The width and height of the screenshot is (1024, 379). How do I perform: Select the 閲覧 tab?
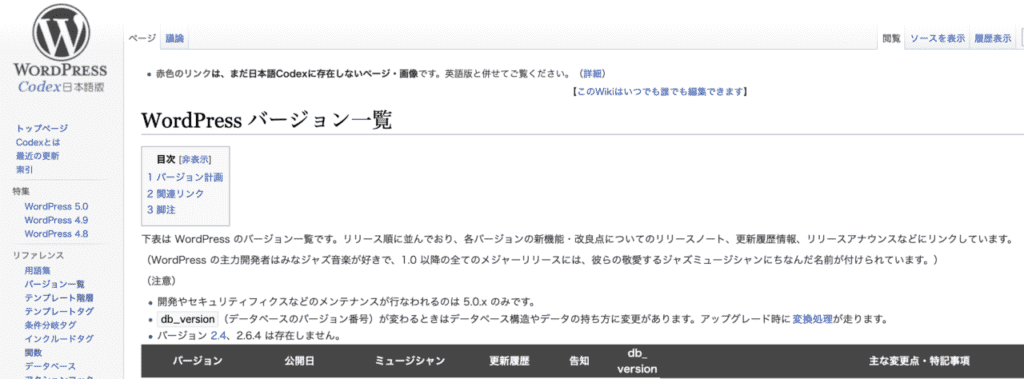(x=891, y=39)
